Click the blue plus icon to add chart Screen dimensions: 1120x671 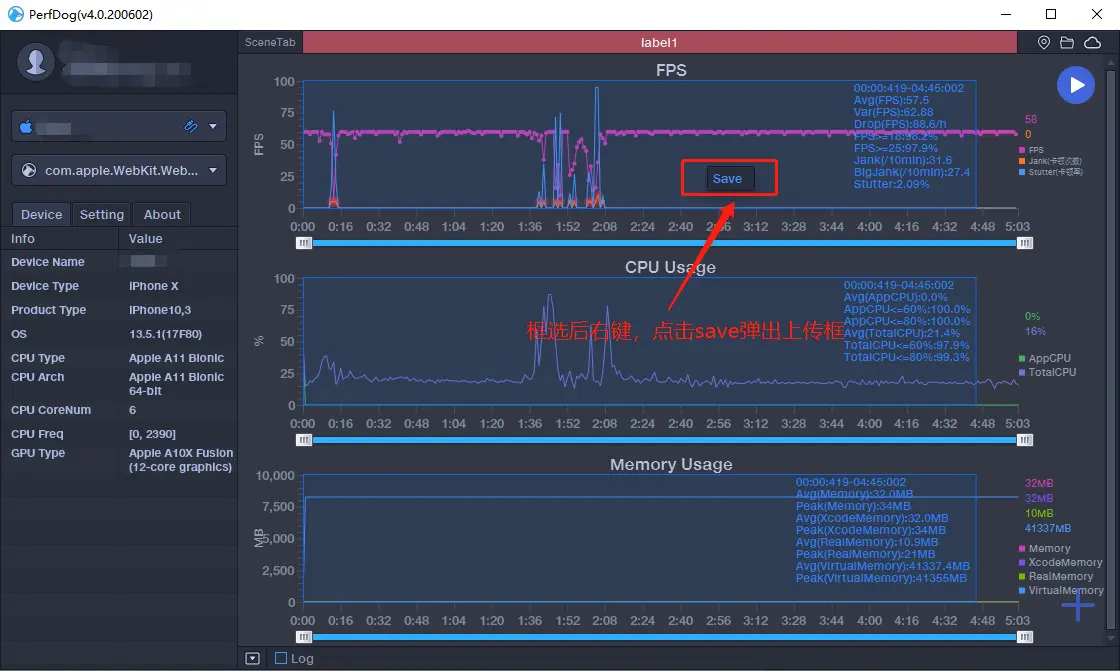pos(1077,606)
